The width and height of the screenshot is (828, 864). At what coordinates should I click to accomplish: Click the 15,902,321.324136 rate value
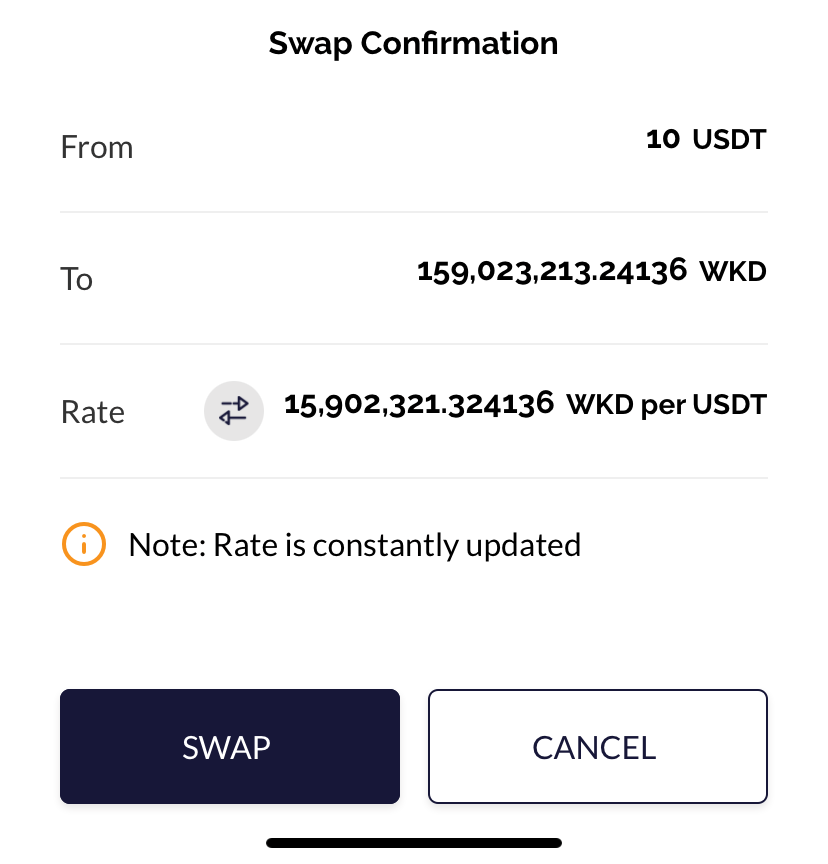[x=419, y=404]
